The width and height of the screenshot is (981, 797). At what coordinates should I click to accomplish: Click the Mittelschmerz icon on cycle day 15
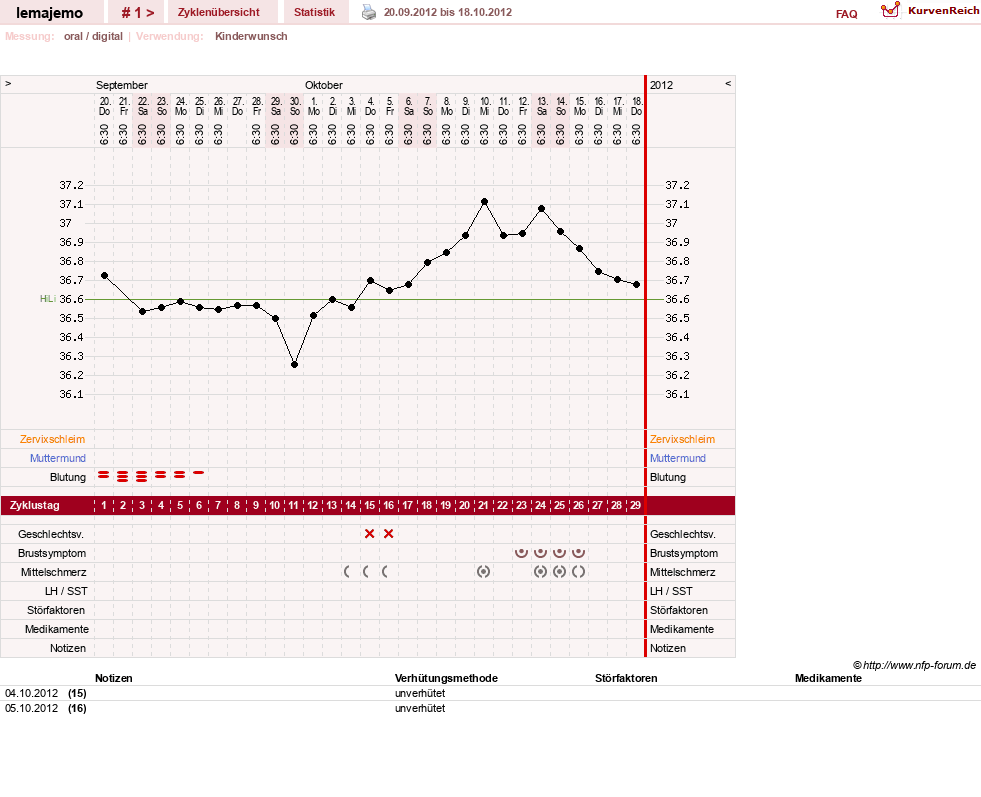coord(366,571)
